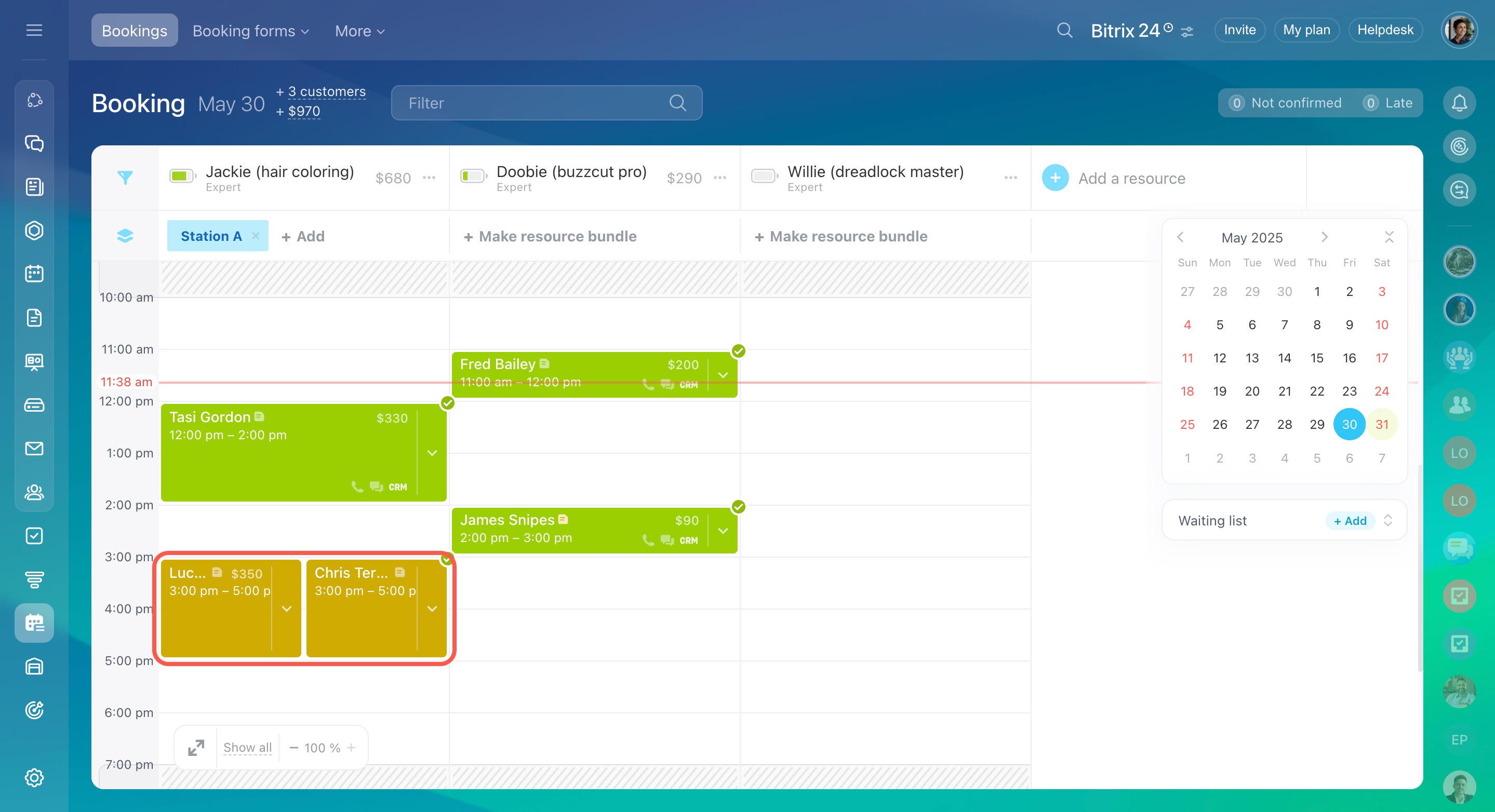
Task: Add an entry to the Waiting list
Action: (x=1350, y=521)
